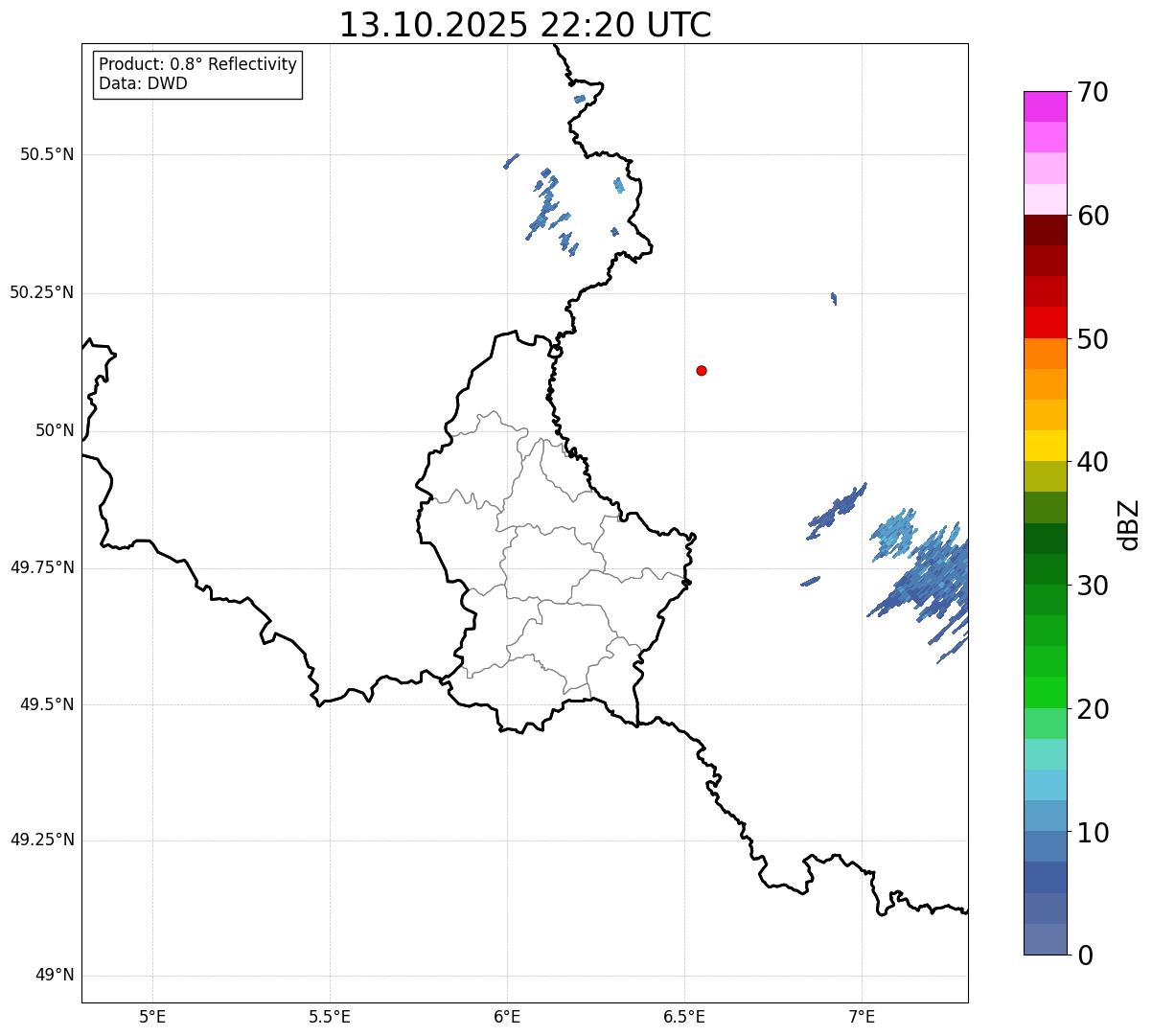Screen dimensions: 1152x1036
Task: Click the dark maroon swatch below 60
Action: [1045, 230]
